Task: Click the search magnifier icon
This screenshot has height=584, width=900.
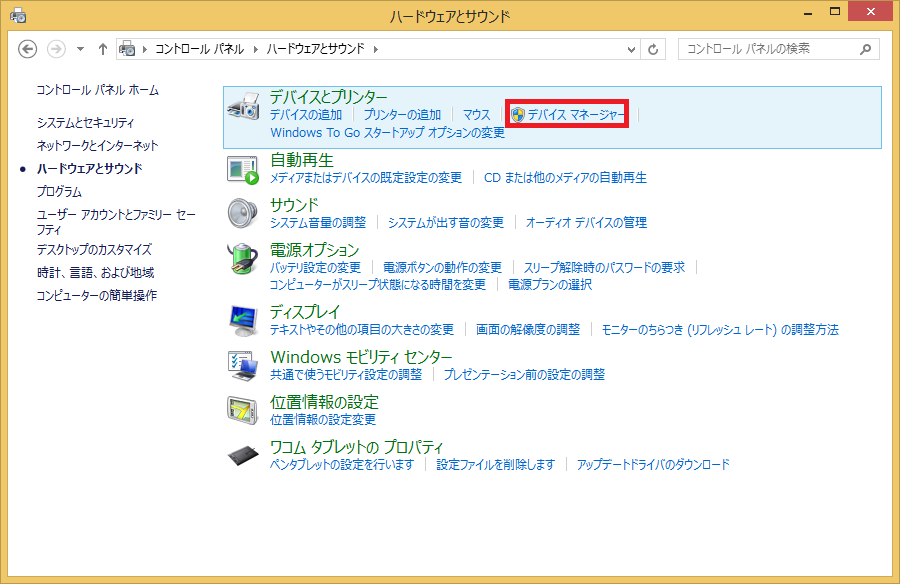Action: 866,49
